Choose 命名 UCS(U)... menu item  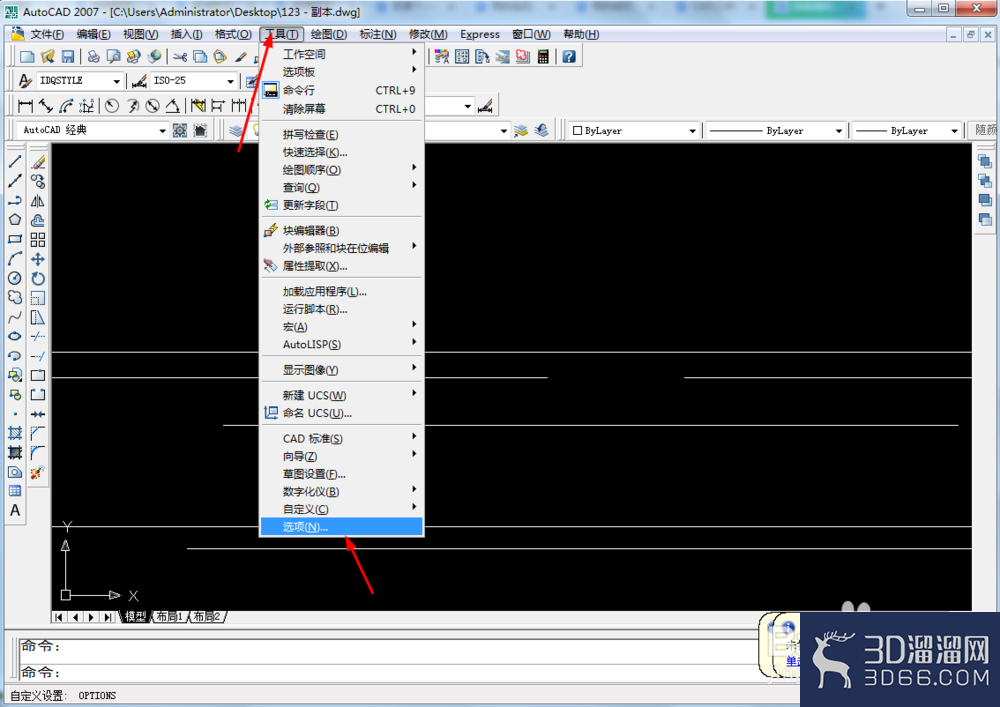tap(341, 413)
